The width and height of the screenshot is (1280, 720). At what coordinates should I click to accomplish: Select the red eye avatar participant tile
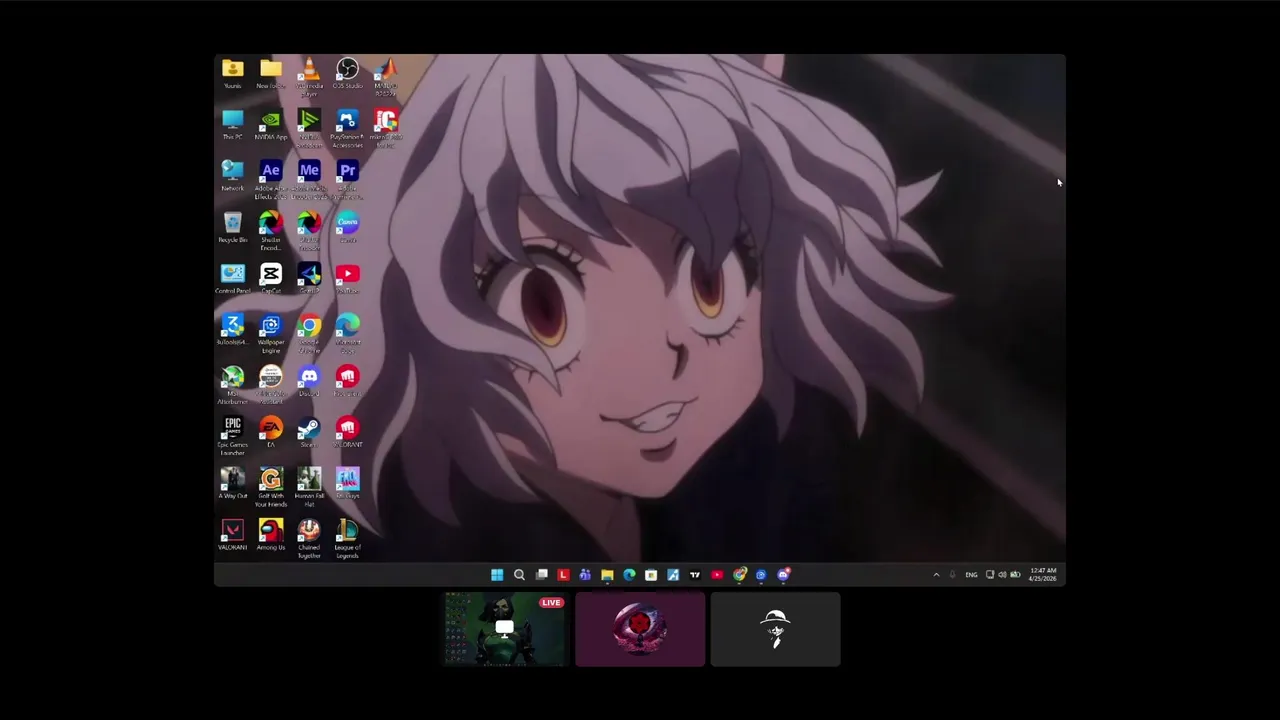[x=640, y=629]
